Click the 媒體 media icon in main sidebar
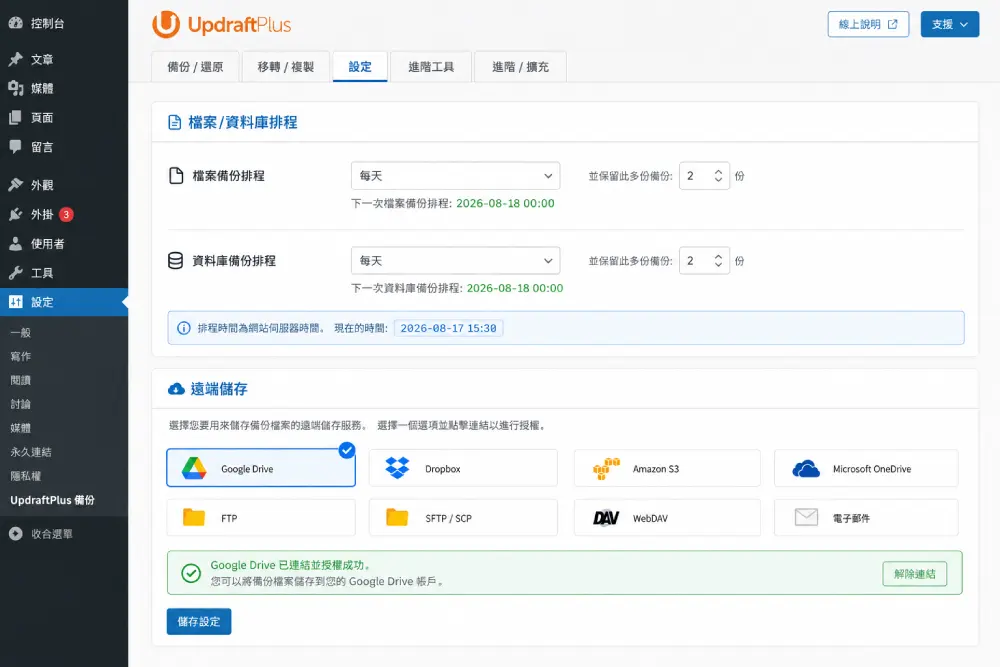Viewport: 1000px width, 667px height. pyautogui.click(x=16, y=88)
